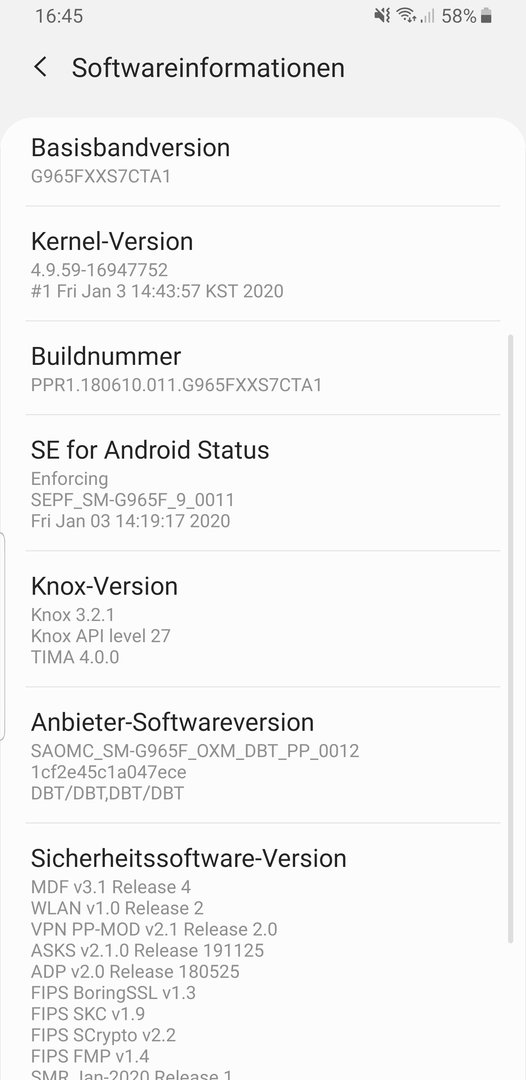
Task: Open the Anbieter-Softwareversion entry
Action: [263, 756]
